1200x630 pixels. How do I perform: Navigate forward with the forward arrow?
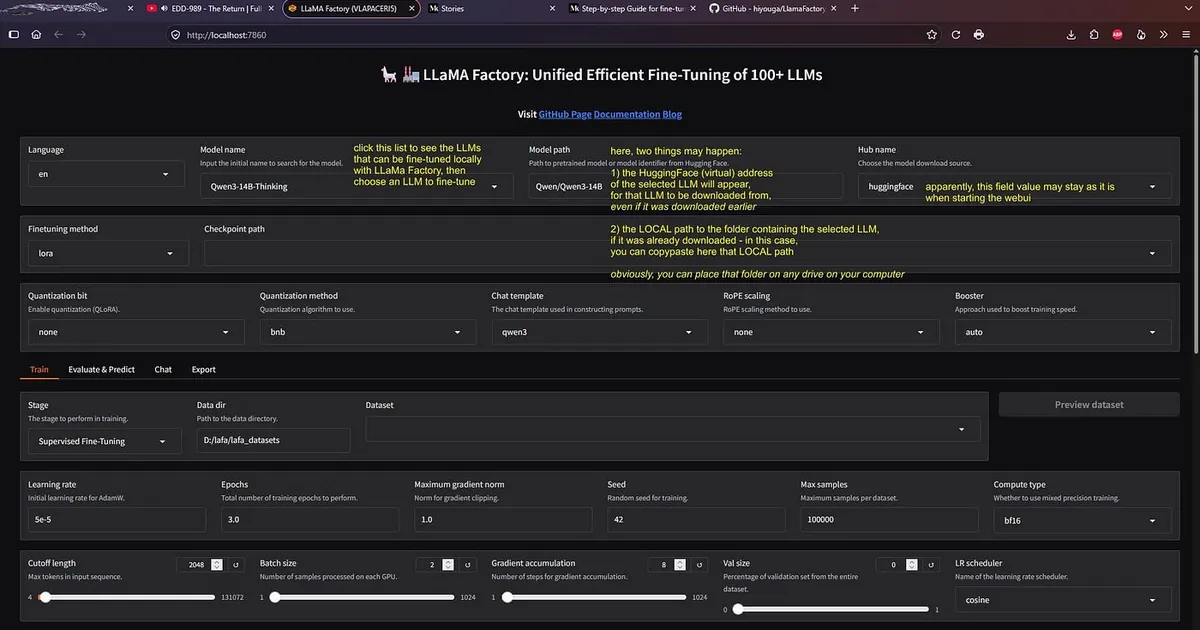pyautogui.click(x=81, y=34)
